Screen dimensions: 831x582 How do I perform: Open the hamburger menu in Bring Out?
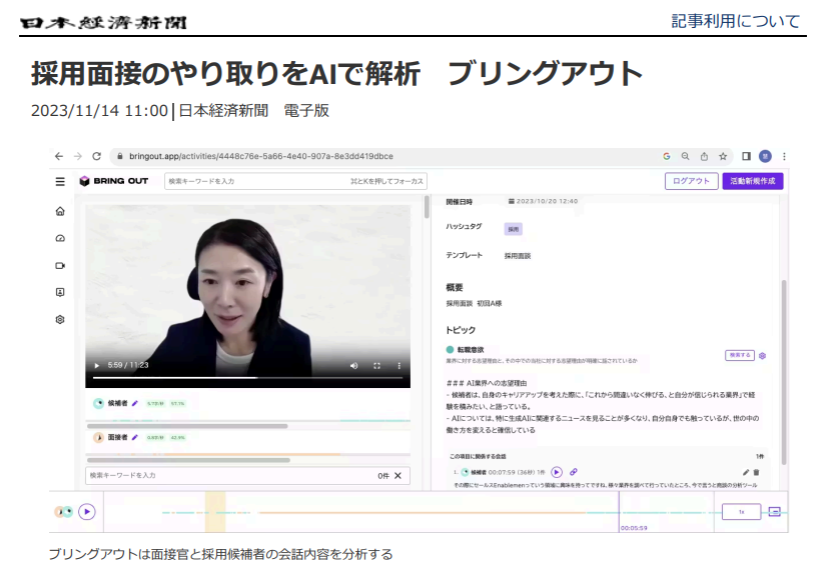pos(60,181)
